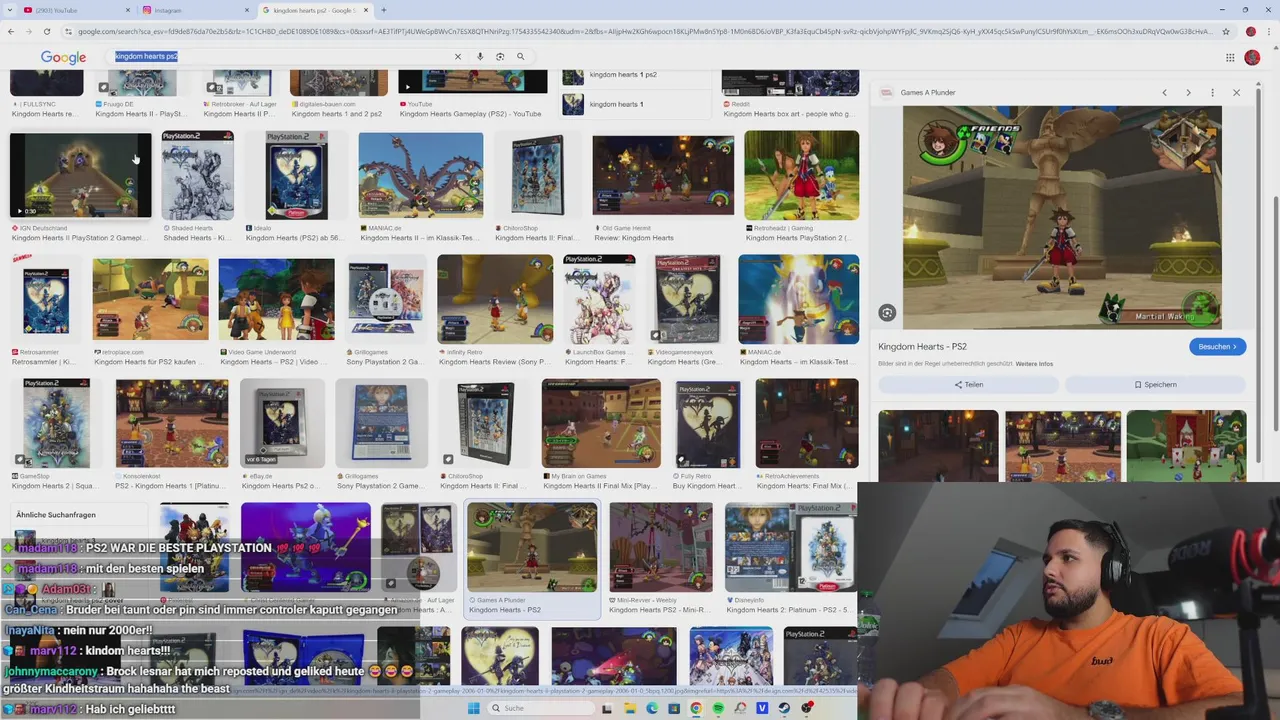Viewport: 1280px width, 720px height.
Task: Open preview panel three-dot options
Action: [1212, 92]
